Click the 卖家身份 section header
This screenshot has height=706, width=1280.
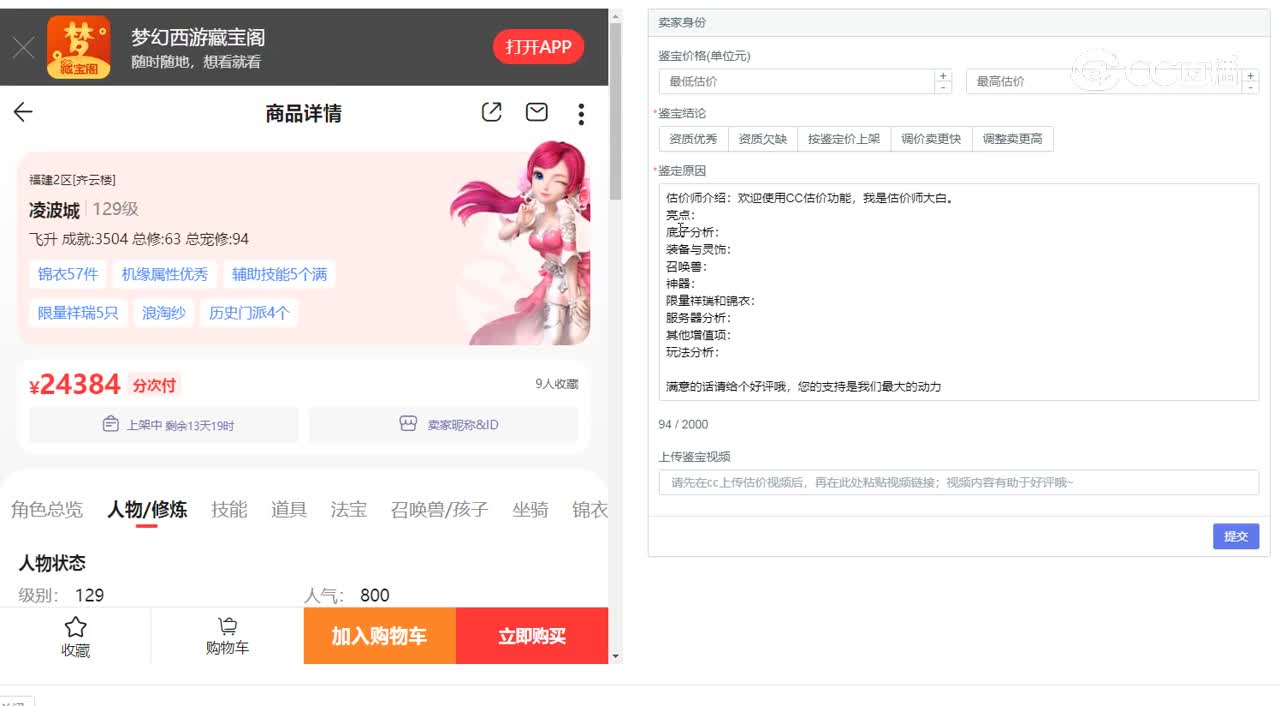682,22
